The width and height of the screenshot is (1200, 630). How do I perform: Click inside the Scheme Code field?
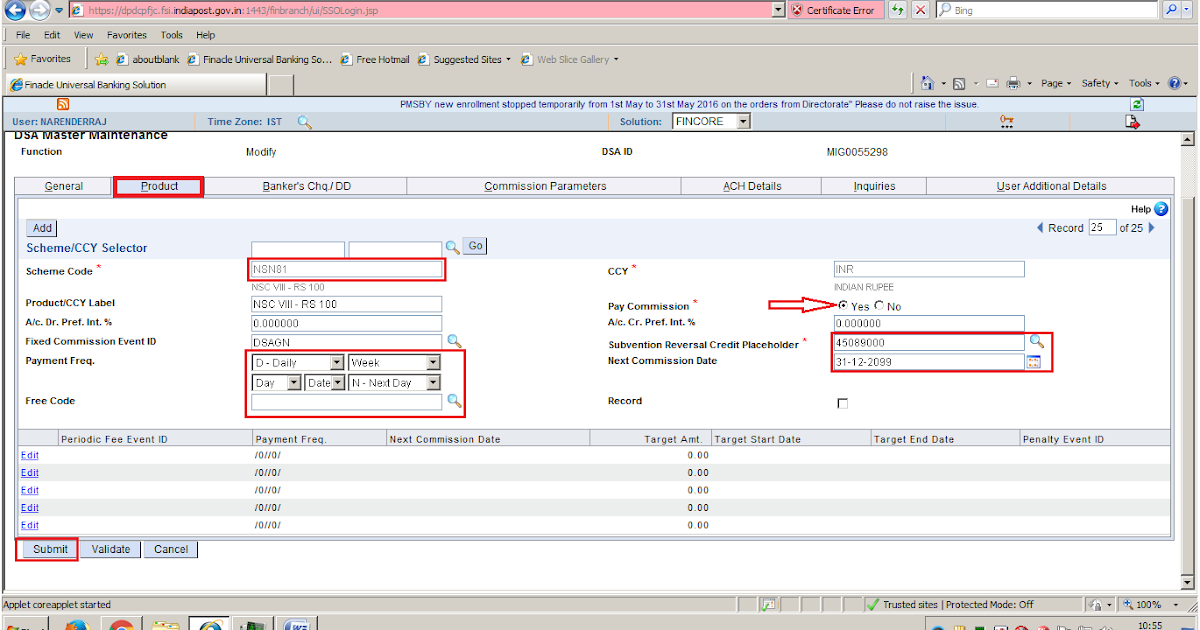click(x=345, y=268)
